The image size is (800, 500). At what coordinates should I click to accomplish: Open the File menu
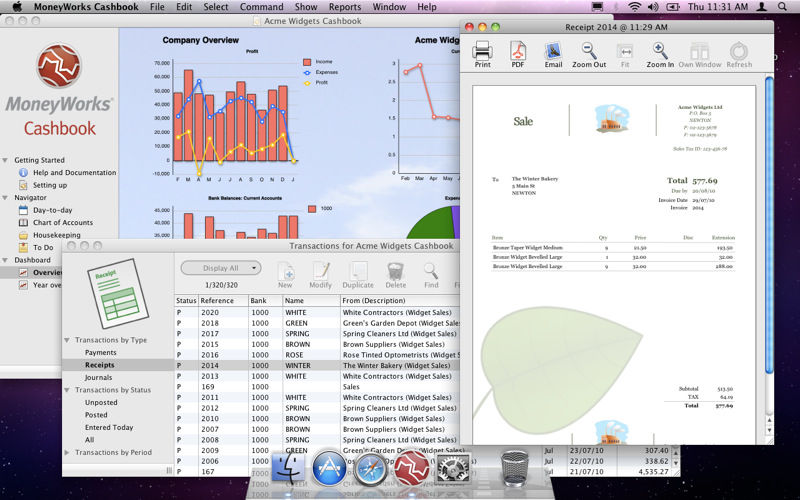tap(157, 7)
